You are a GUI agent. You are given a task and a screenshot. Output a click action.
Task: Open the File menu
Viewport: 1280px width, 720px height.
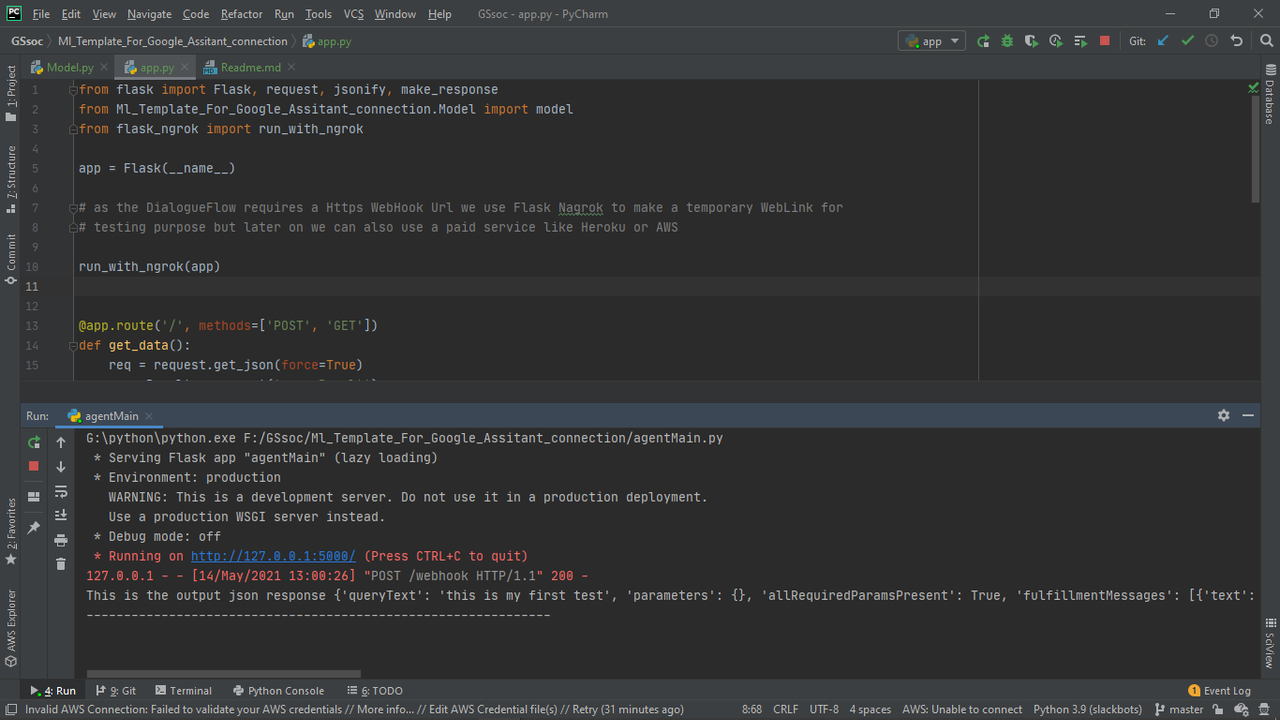pyautogui.click(x=41, y=14)
